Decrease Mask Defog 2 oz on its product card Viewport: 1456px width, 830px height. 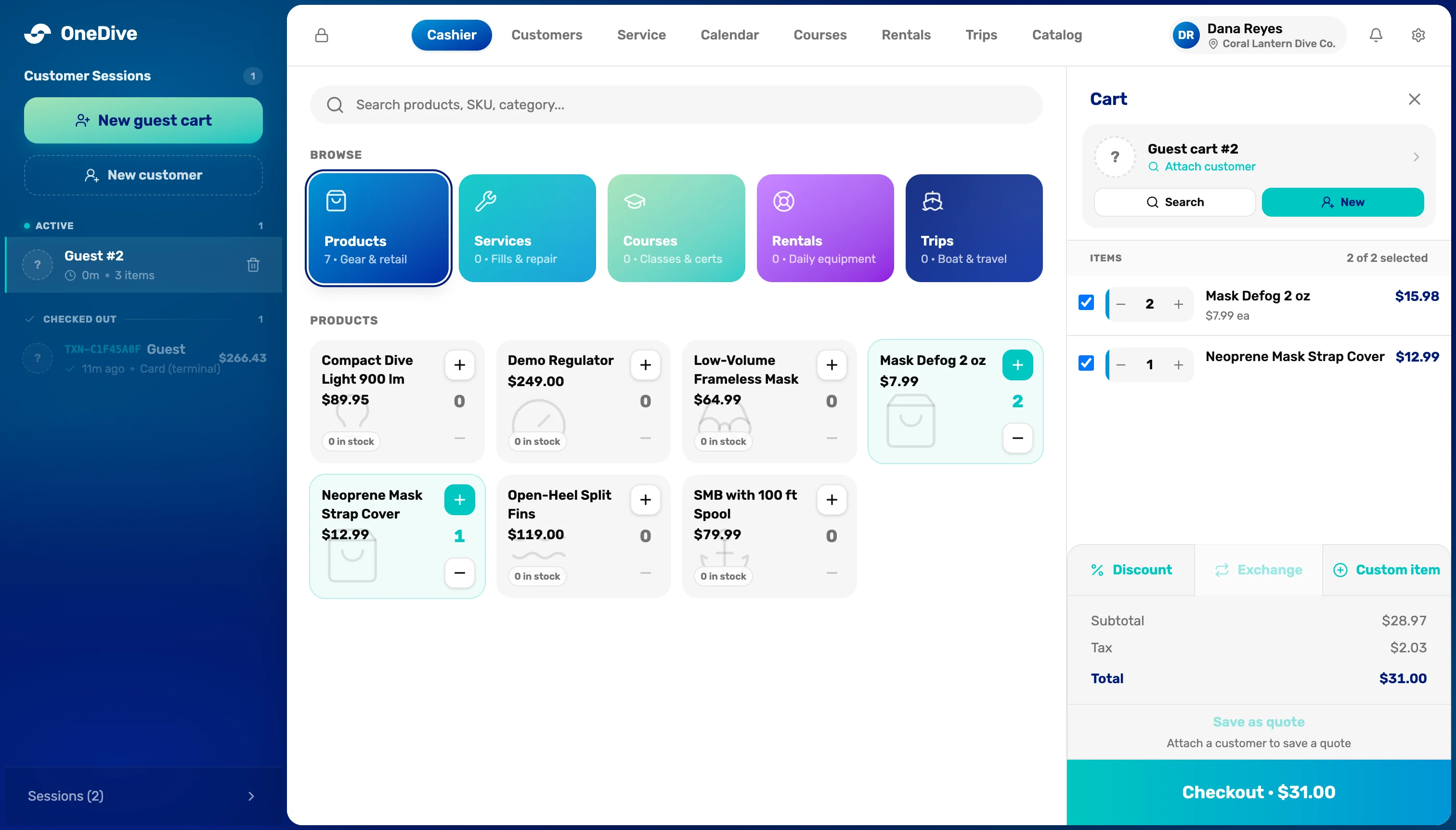(1017, 439)
